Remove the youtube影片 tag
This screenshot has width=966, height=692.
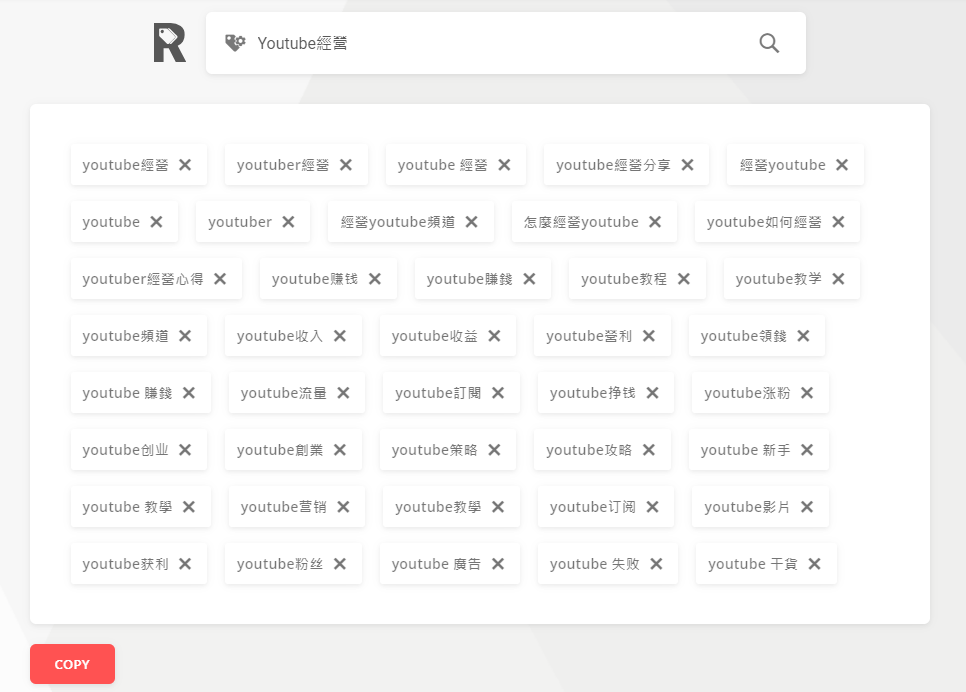point(807,507)
